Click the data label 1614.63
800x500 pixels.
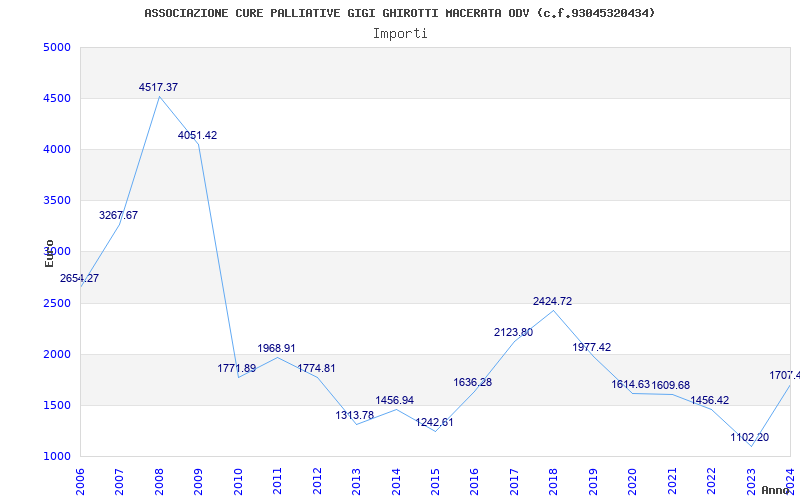631,385
